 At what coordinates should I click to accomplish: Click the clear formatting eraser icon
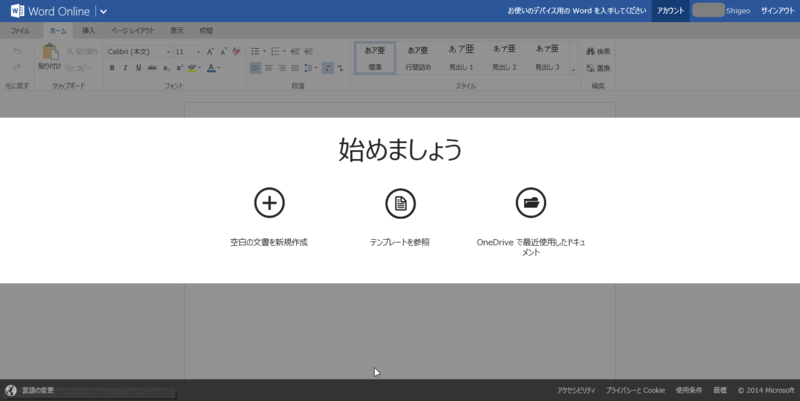[236, 52]
